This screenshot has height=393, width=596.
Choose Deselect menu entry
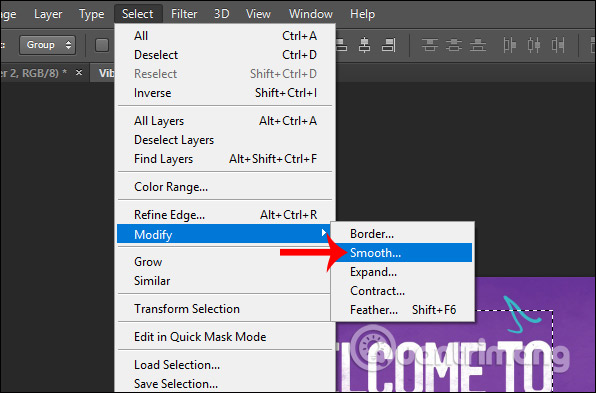tap(225, 55)
